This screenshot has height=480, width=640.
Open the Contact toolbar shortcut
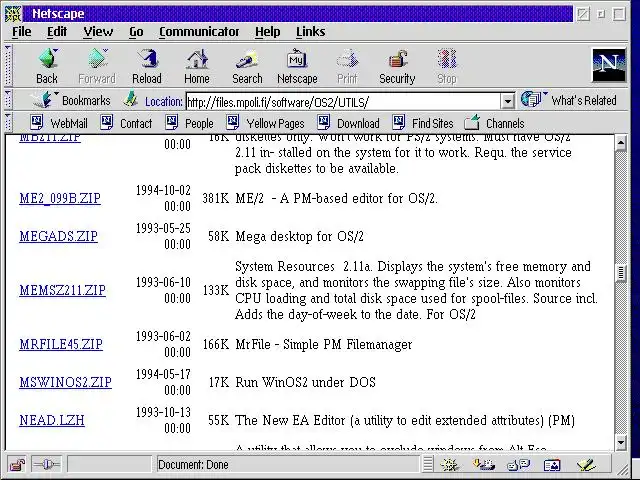[x=126, y=123]
